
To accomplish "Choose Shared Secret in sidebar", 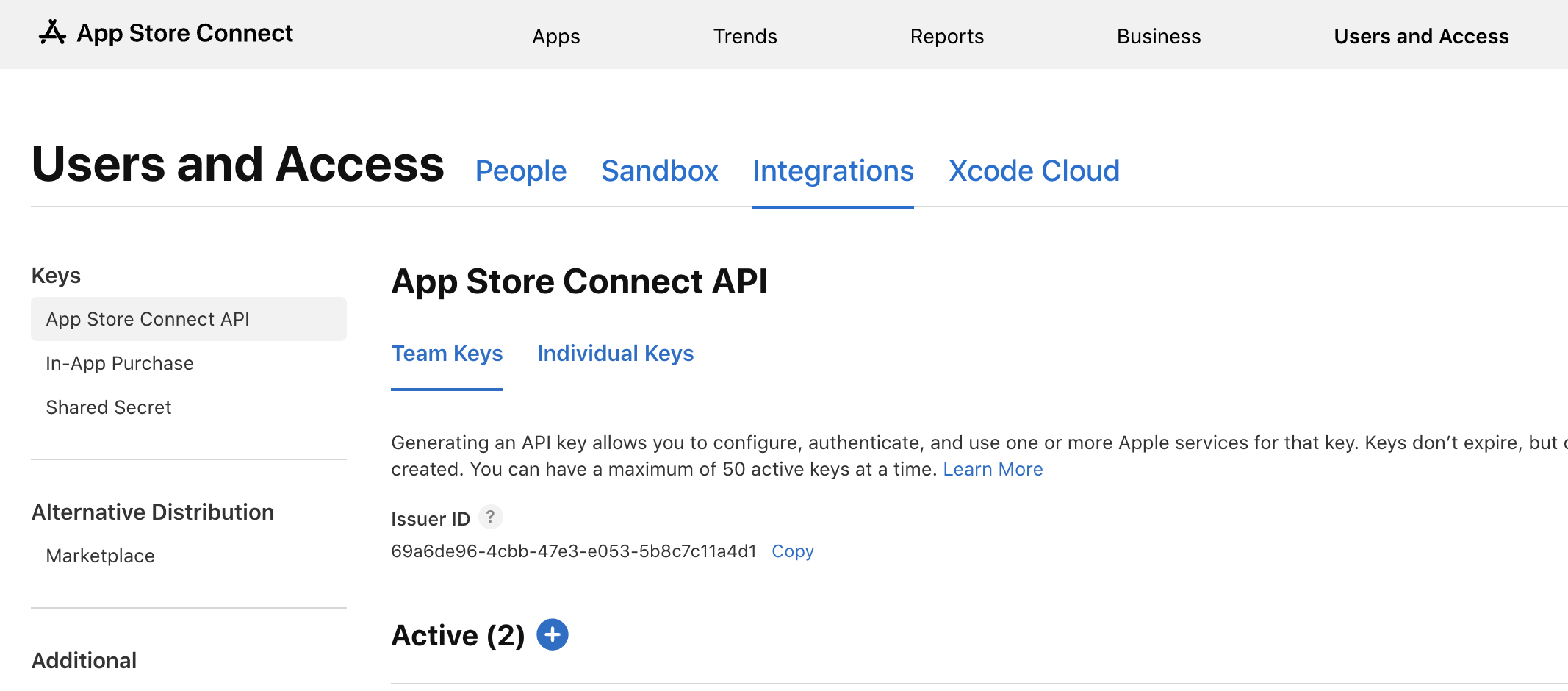I will click(x=109, y=407).
